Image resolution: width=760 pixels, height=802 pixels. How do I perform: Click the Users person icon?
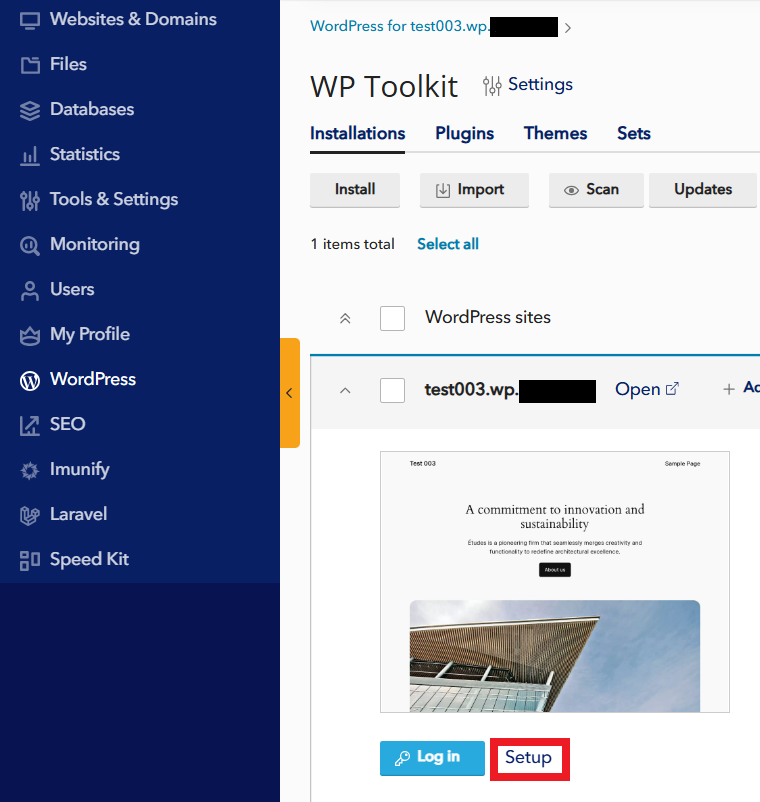click(30, 291)
